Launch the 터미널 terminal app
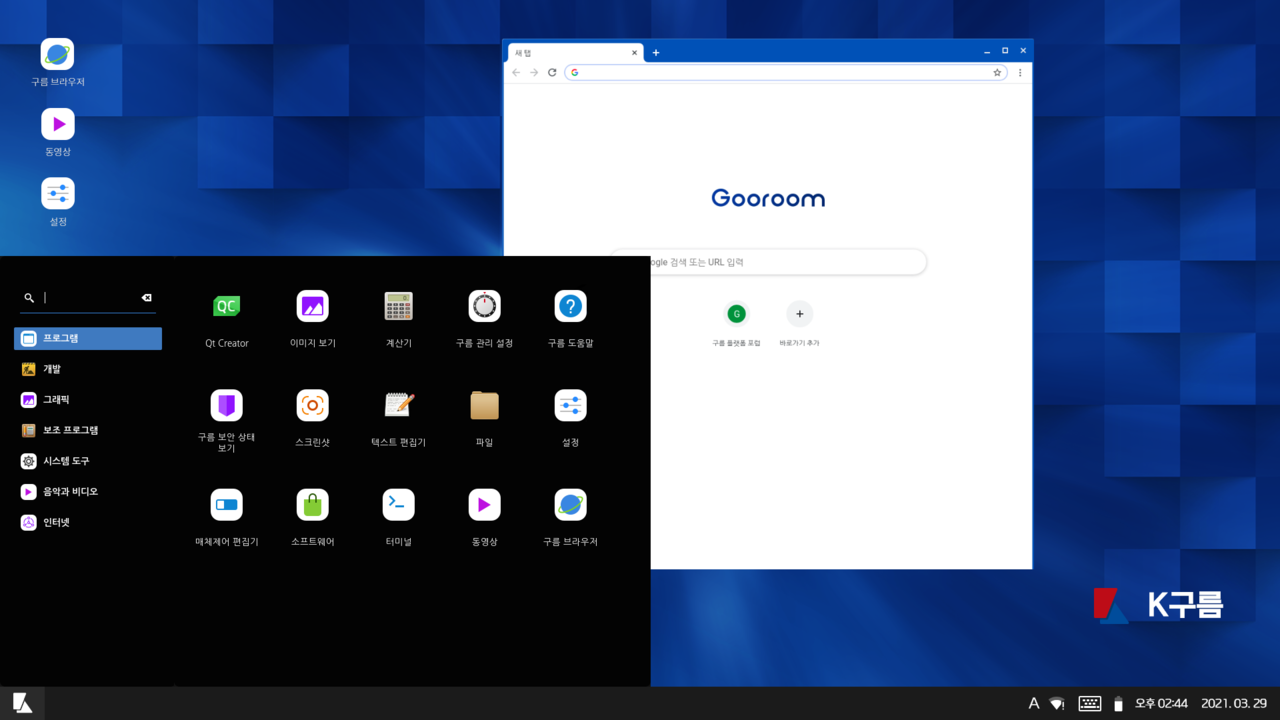The width and height of the screenshot is (1280, 720). click(x=398, y=505)
